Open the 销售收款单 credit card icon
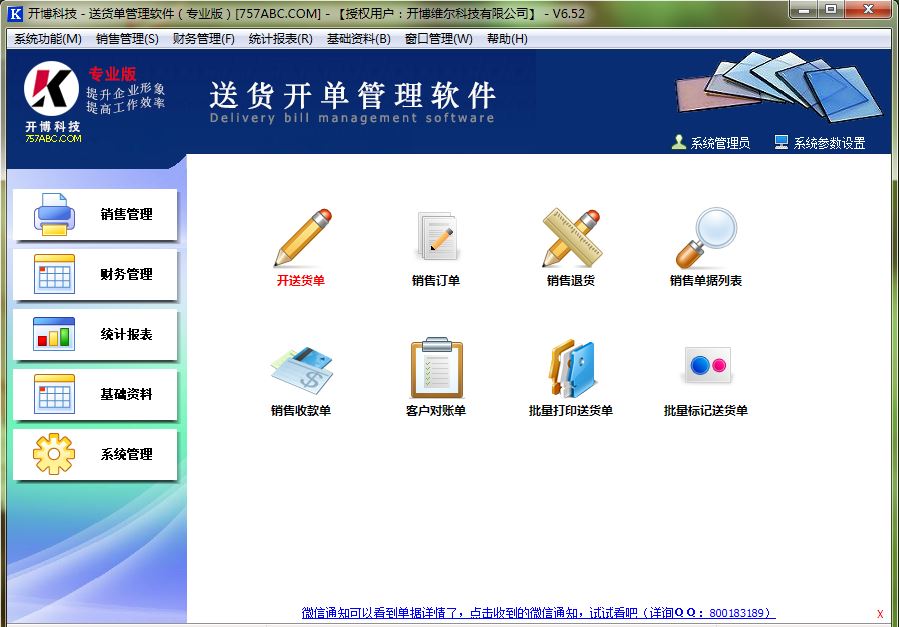899x627 pixels. click(x=302, y=370)
